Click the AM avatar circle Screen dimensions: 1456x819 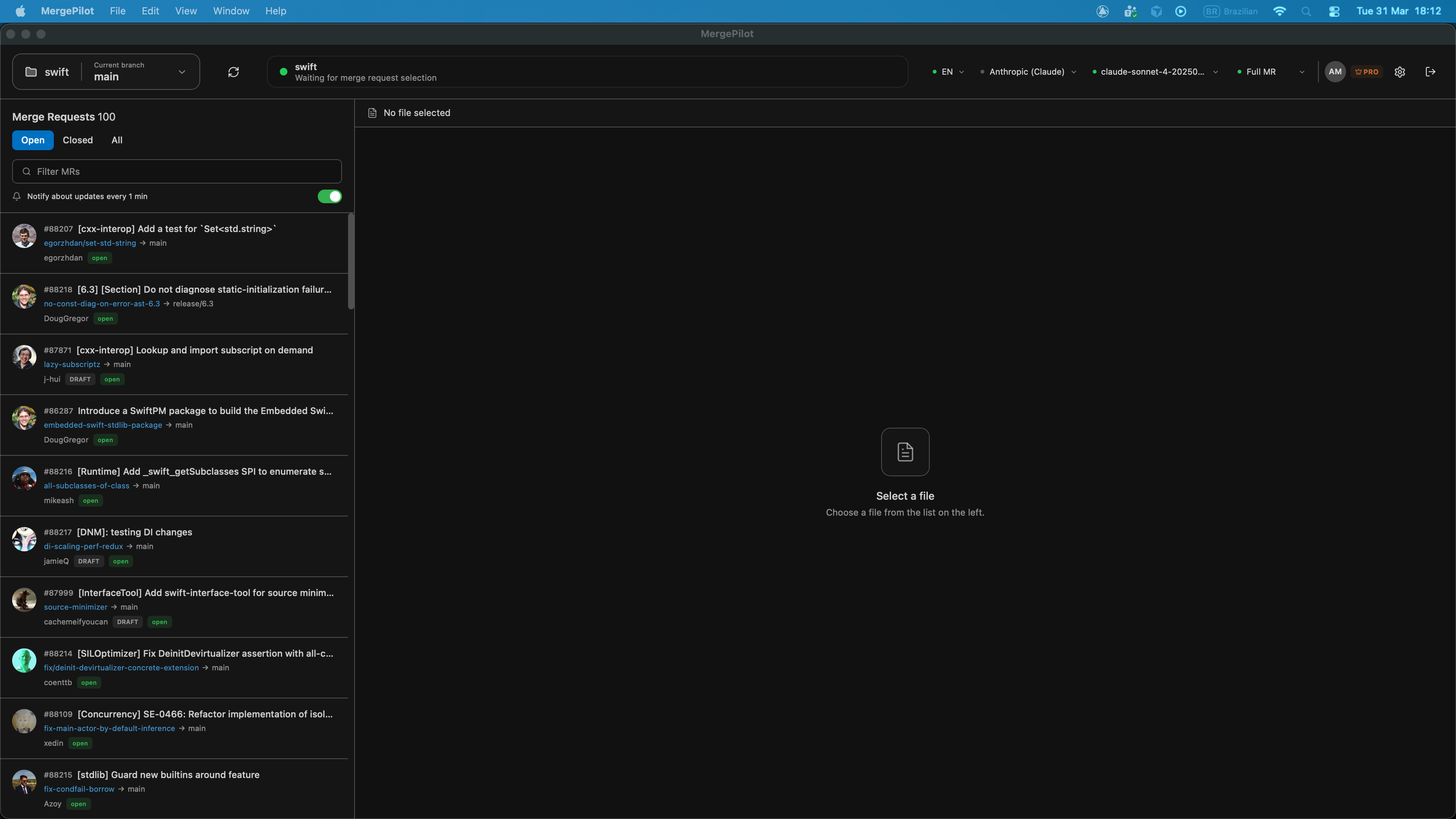[x=1335, y=72]
